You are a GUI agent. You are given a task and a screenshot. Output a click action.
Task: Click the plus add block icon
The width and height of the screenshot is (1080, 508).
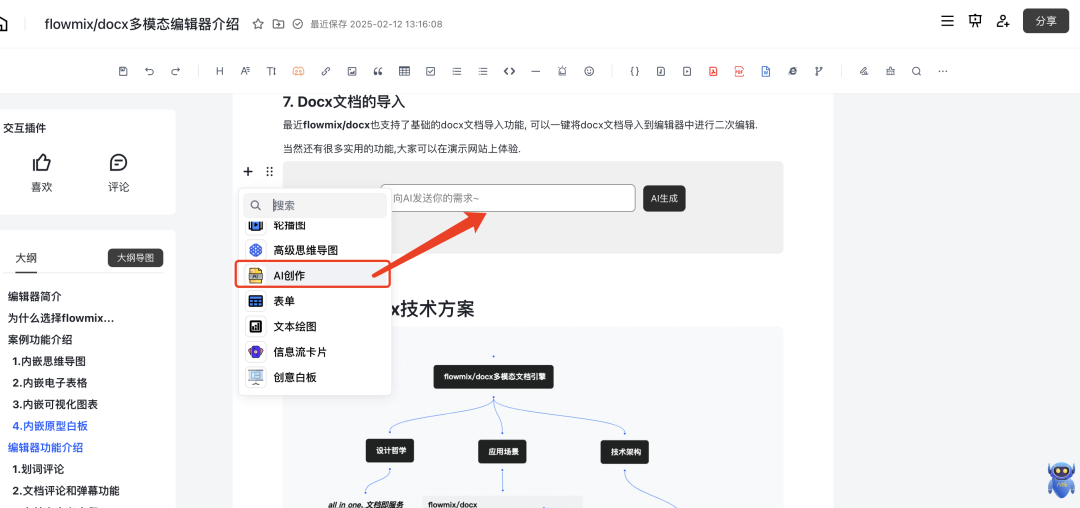tap(248, 171)
